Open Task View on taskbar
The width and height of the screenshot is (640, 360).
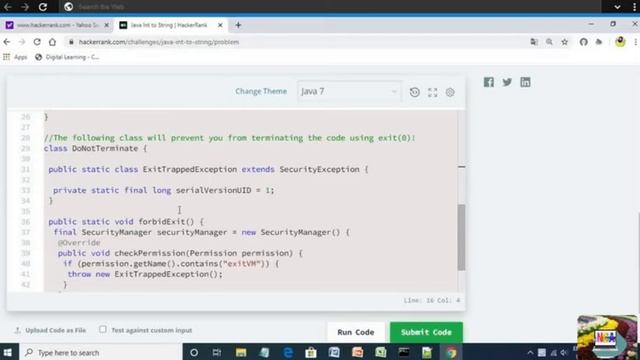point(217,352)
